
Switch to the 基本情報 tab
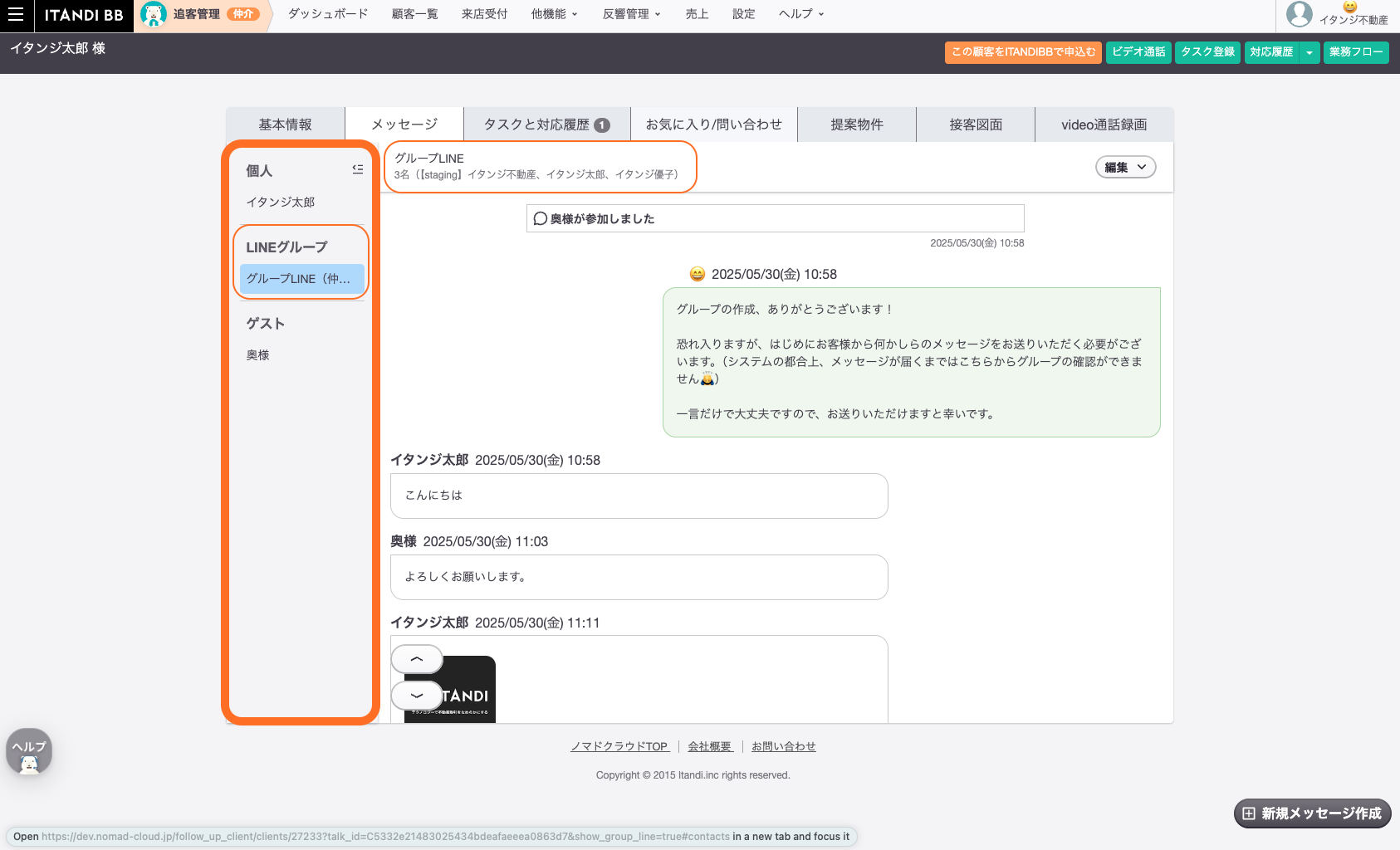(285, 125)
